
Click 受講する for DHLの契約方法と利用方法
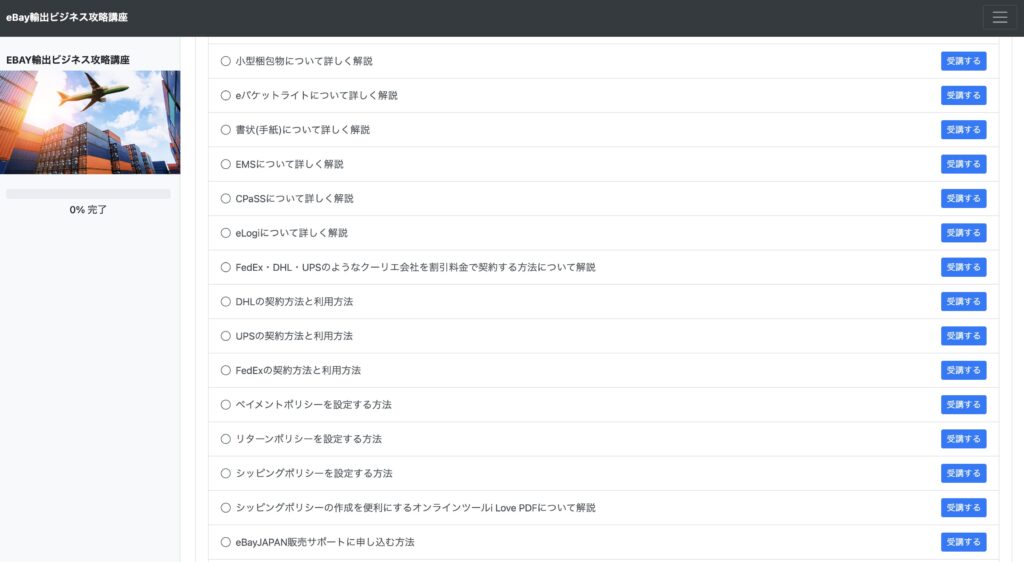(x=963, y=302)
